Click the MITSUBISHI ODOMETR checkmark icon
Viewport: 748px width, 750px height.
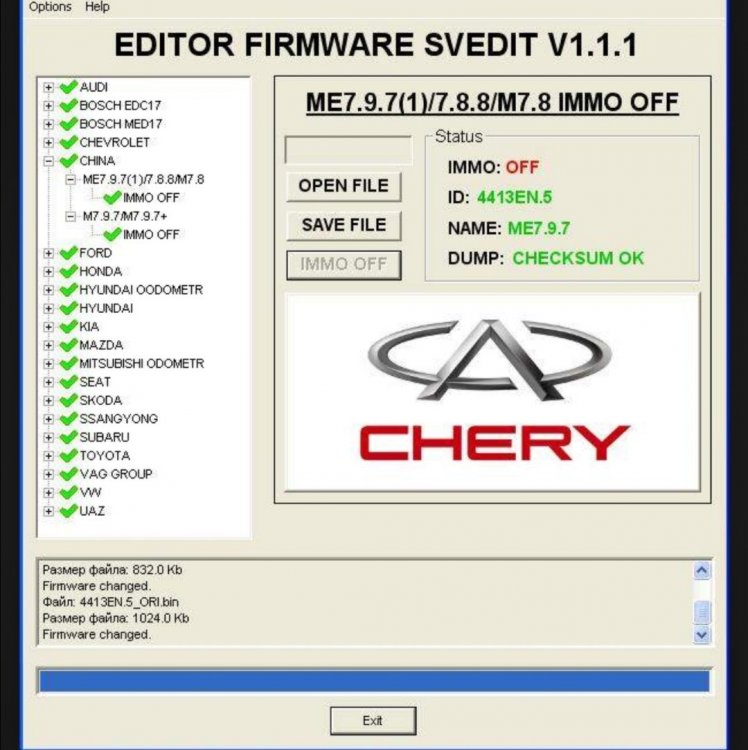click(x=68, y=363)
